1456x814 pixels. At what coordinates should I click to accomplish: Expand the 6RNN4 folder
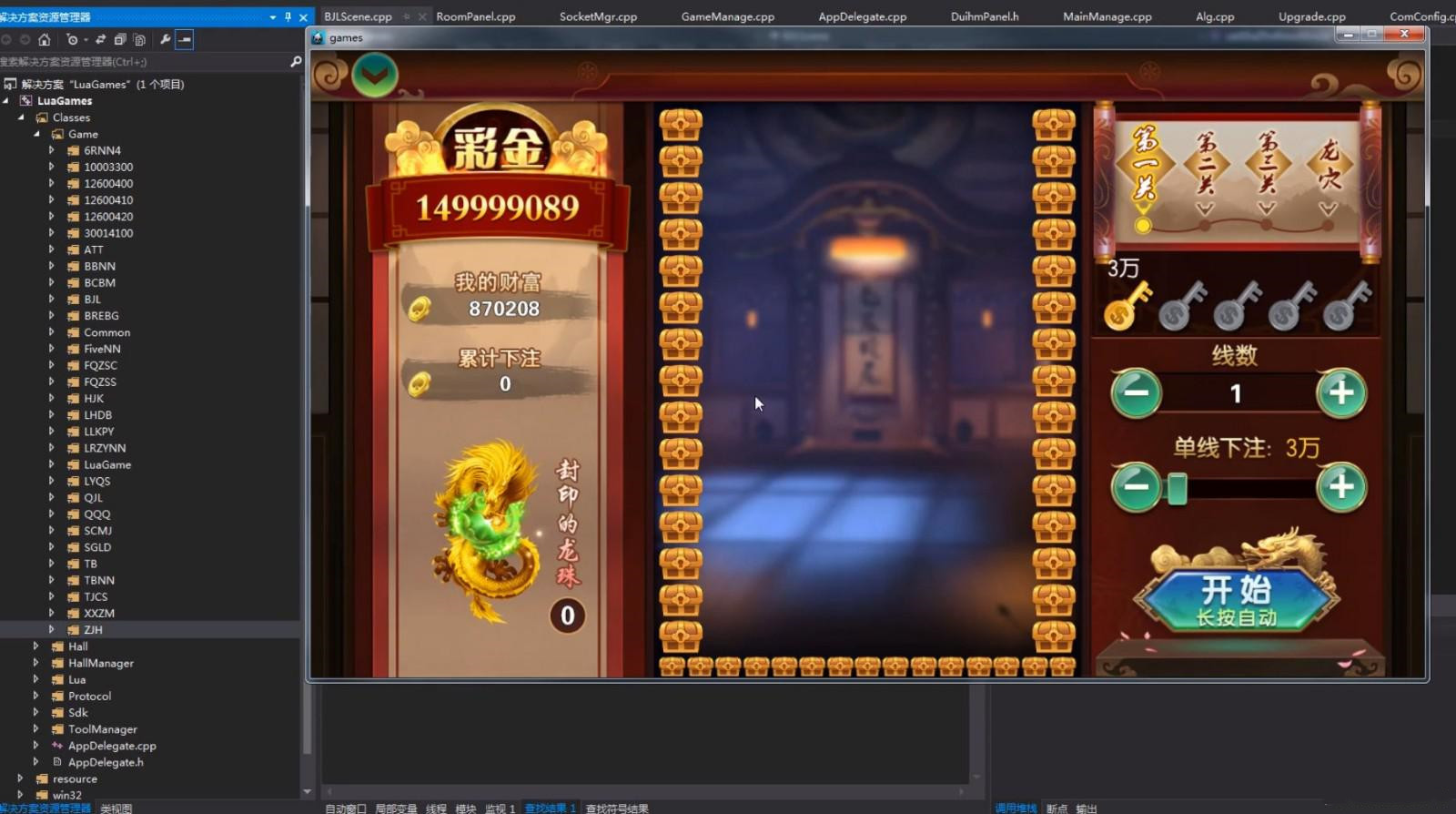[x=51, y=150]
